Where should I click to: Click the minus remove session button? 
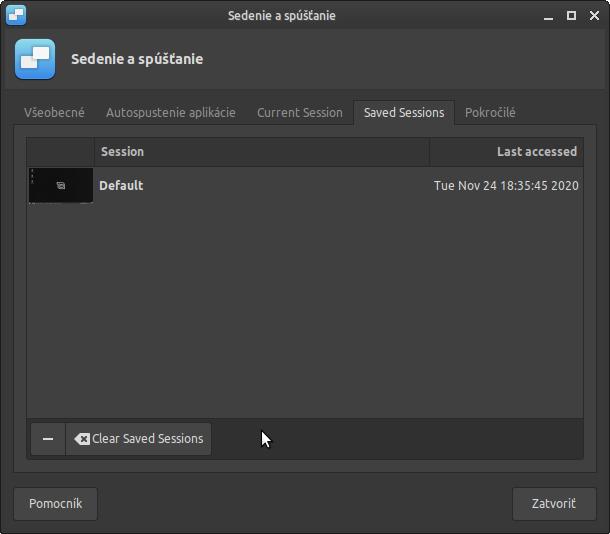pos(48,439)
